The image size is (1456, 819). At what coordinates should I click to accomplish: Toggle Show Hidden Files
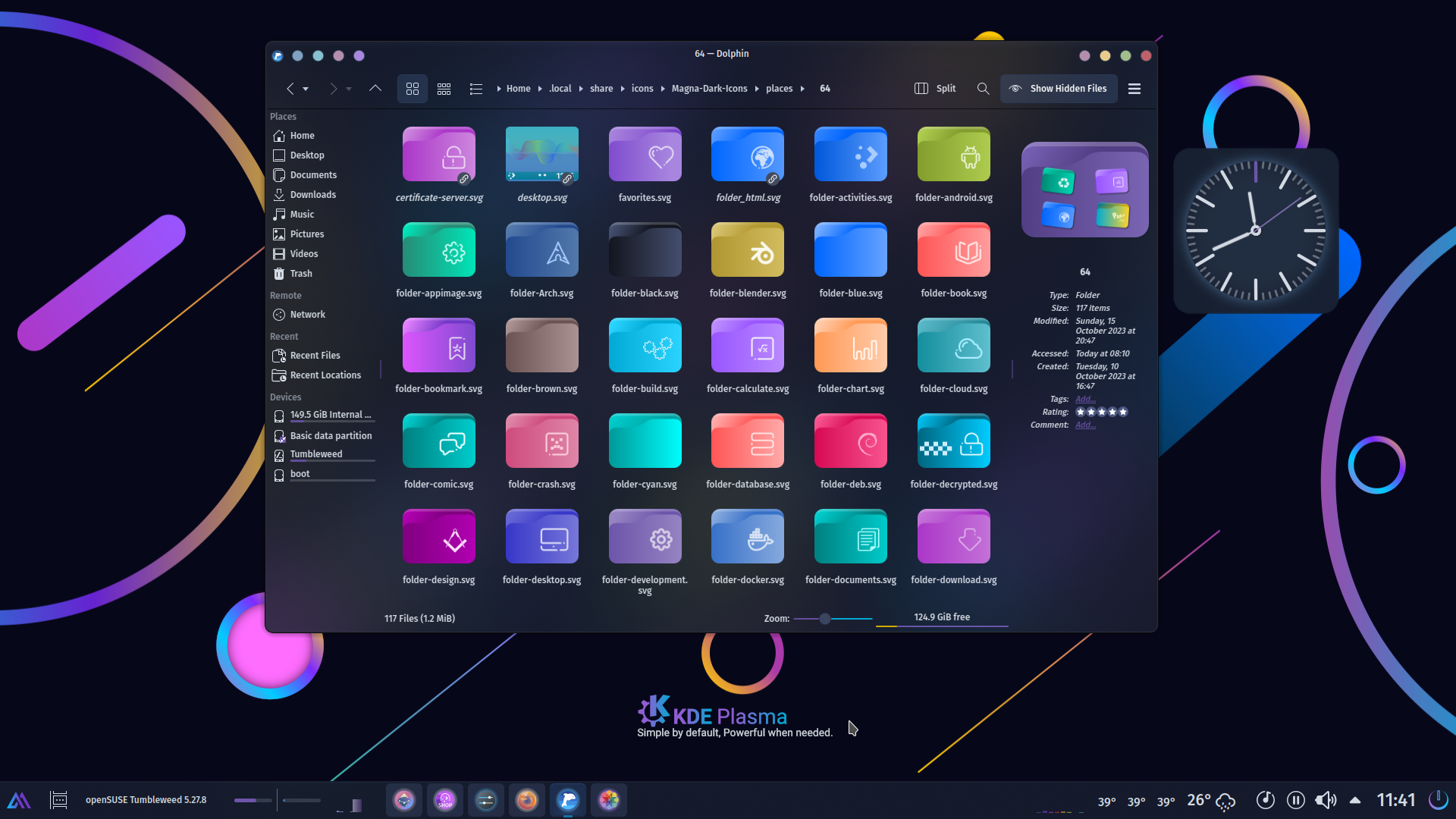pos(1059,89)
